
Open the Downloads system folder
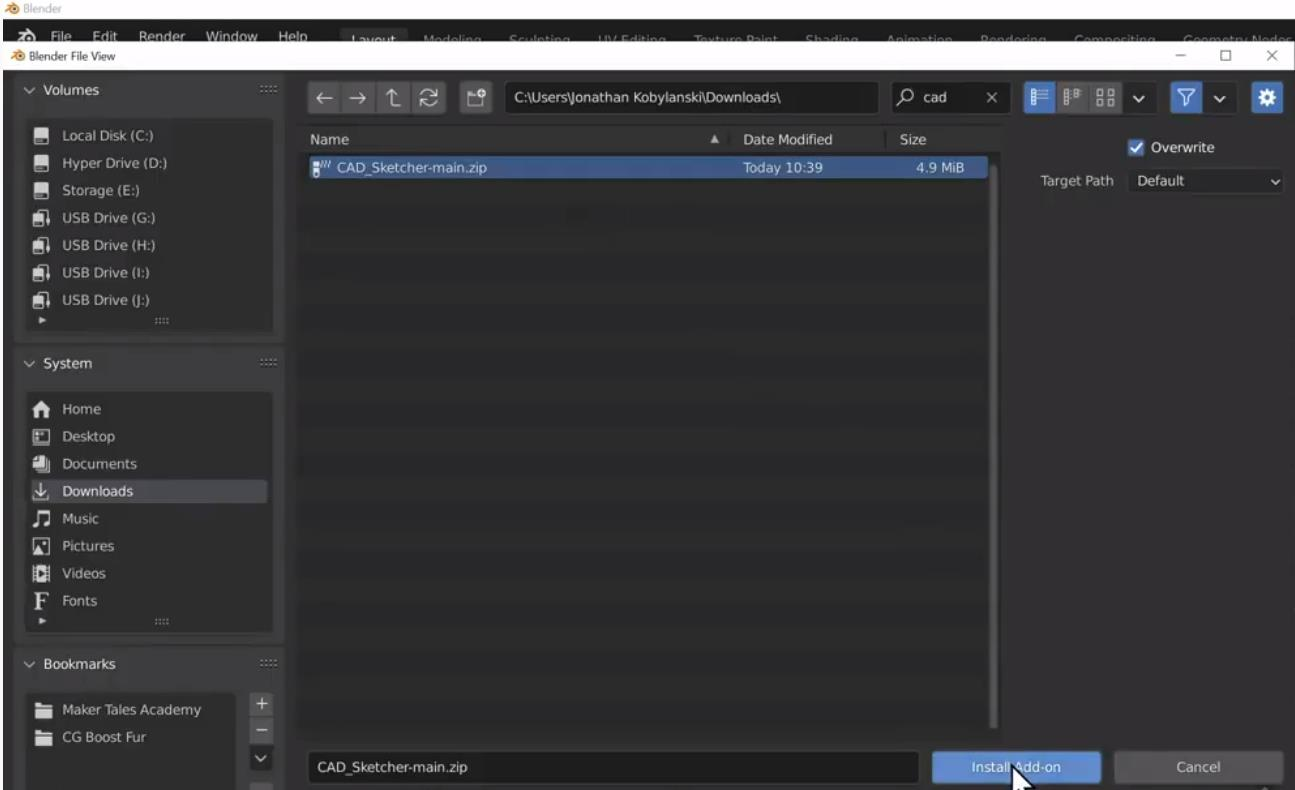click(97, 491)
